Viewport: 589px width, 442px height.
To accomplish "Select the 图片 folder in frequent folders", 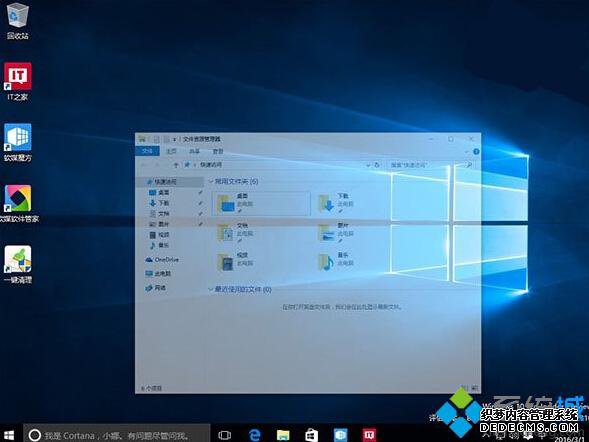I will [x=335, y=233].
